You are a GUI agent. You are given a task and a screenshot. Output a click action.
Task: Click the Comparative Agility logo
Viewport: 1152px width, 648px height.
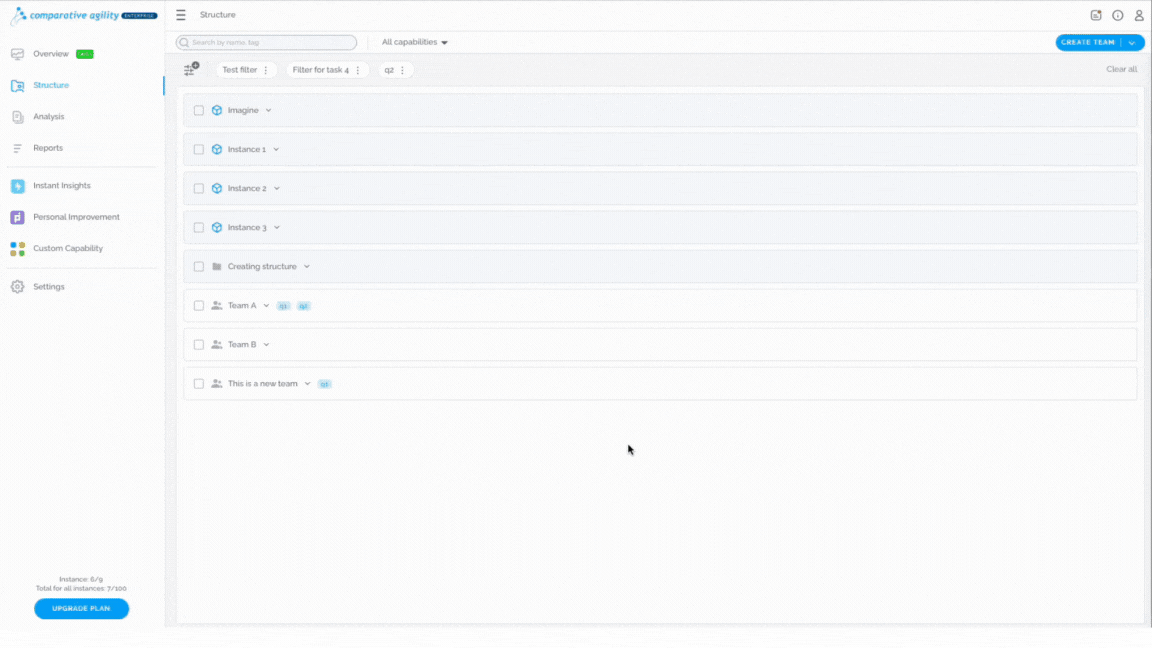point(84,15)
